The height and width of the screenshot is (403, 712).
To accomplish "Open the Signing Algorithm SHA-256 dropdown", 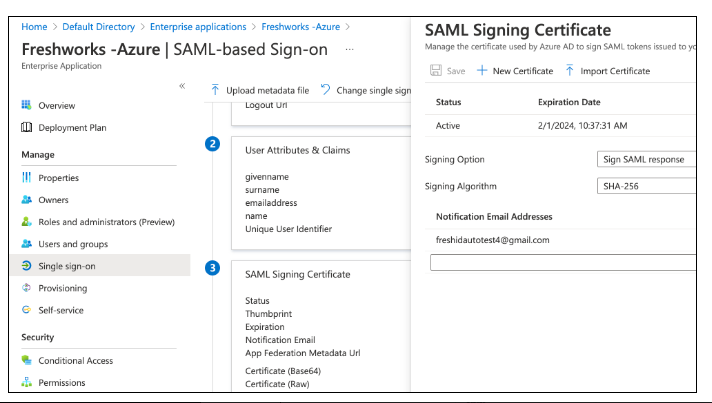I will [646, 186].
